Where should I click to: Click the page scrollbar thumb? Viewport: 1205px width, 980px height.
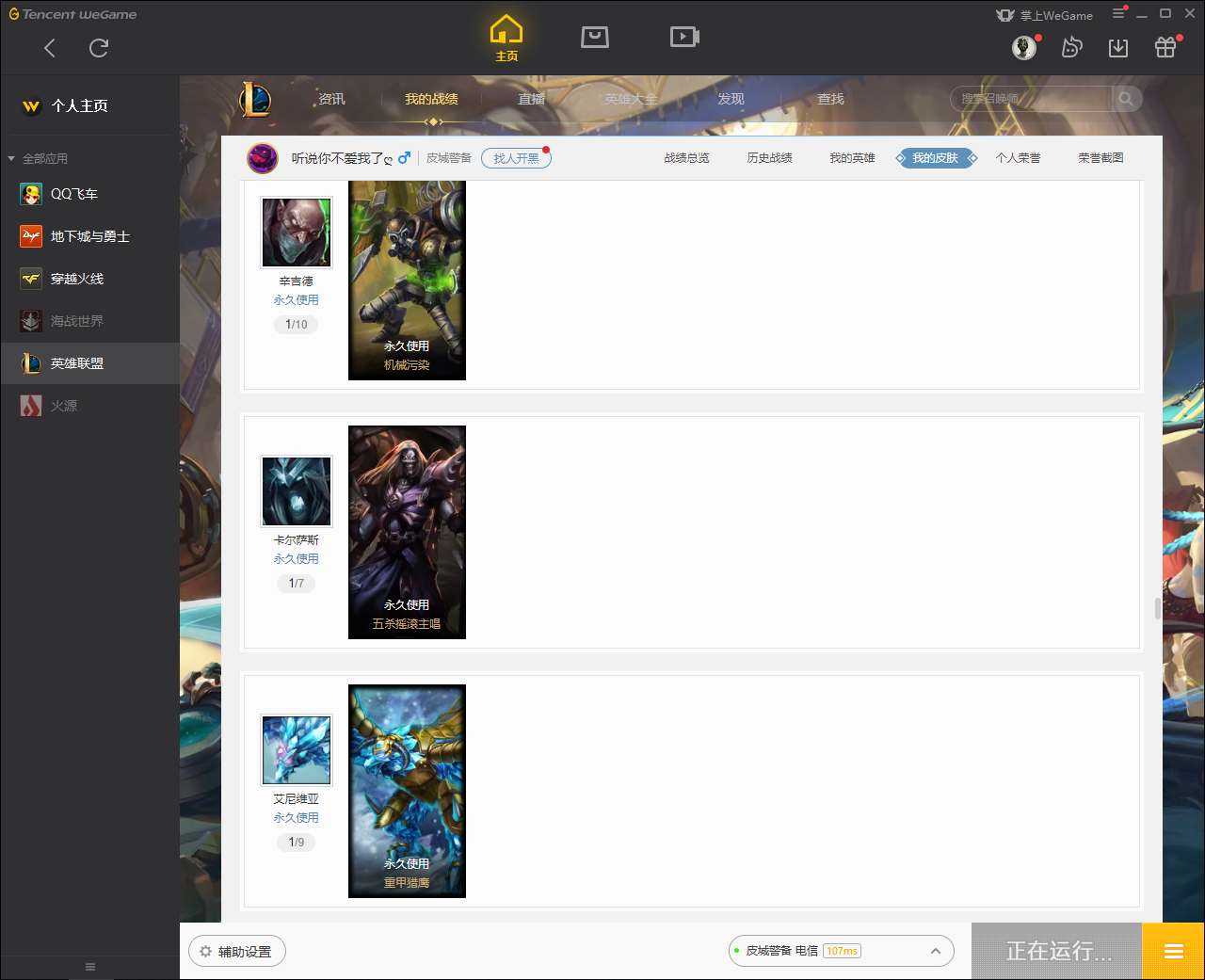1158,608
